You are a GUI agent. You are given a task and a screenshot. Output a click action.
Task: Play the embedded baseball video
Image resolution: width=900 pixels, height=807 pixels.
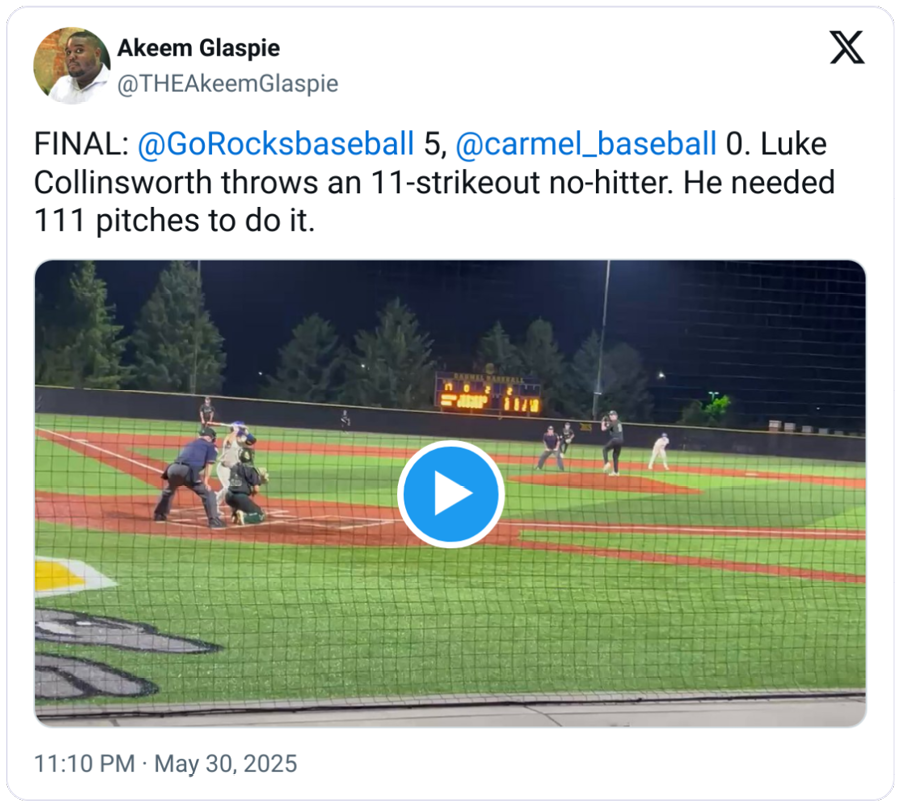pyautogui.click(x=451, y=494)
